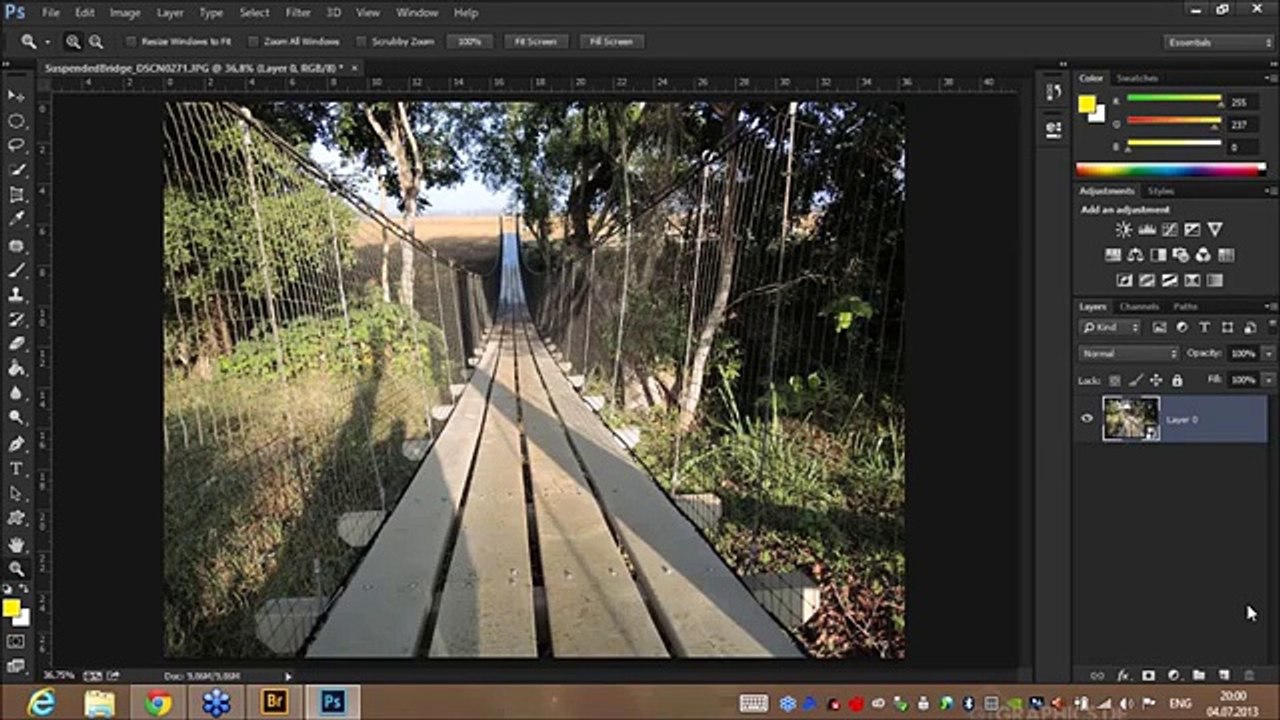Click the color spectrum ramp bar

click(x=1170, y=170)
